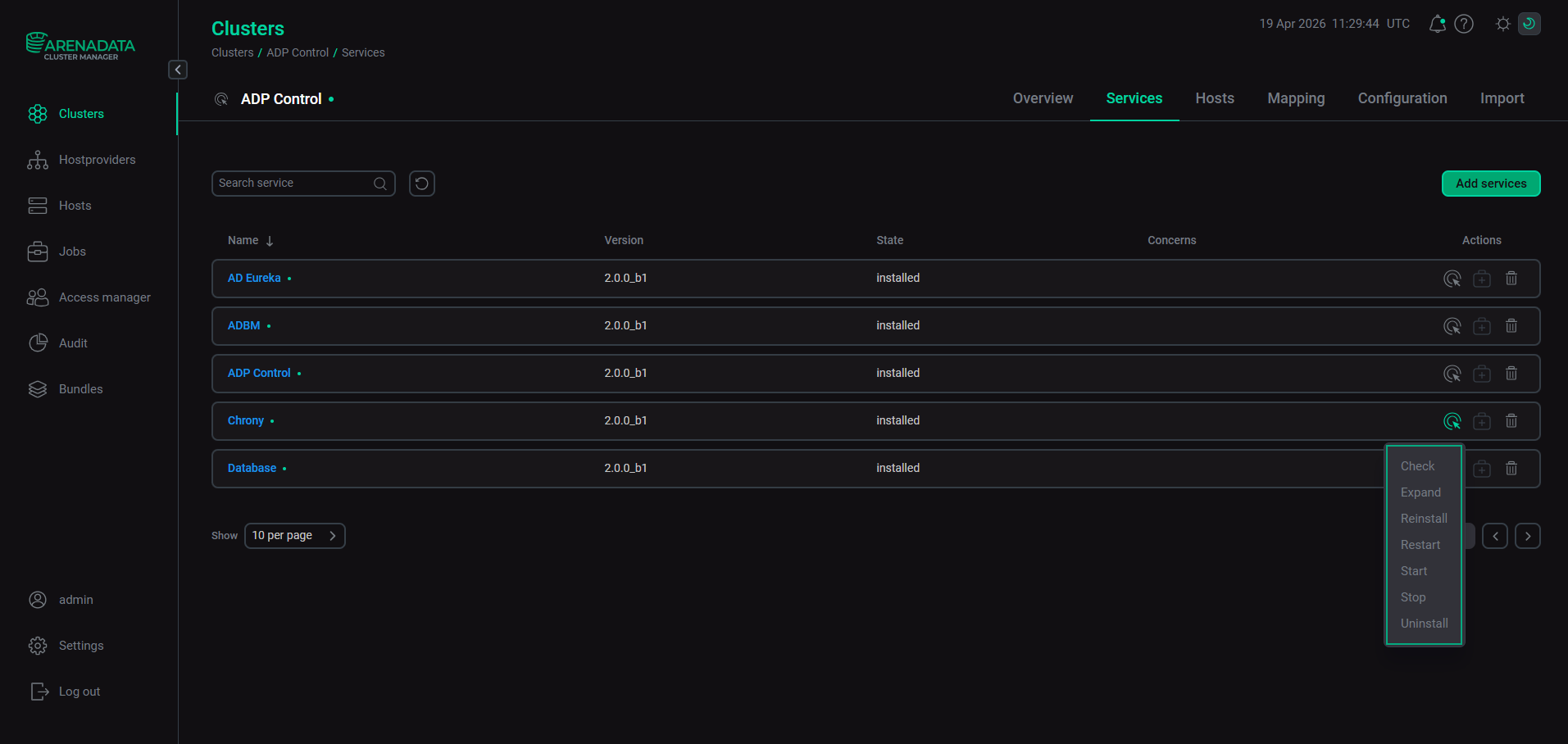The height and width of the screenshot is (744, 1568).
Task: Open the Chrony service link
Action: [x=246, y=421]
